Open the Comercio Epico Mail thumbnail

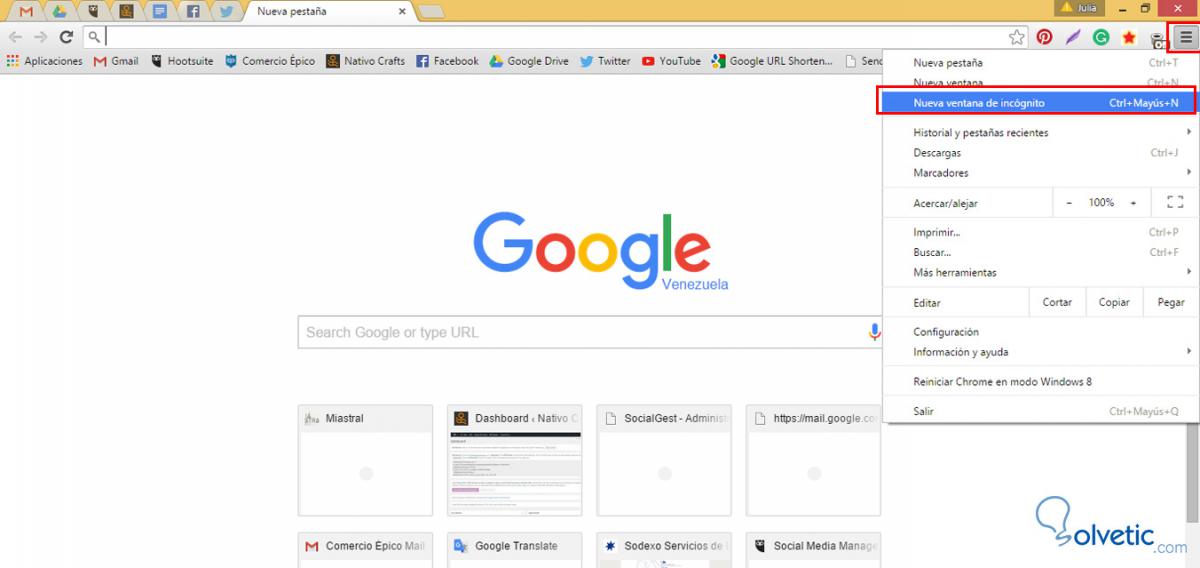click(366, 550)
